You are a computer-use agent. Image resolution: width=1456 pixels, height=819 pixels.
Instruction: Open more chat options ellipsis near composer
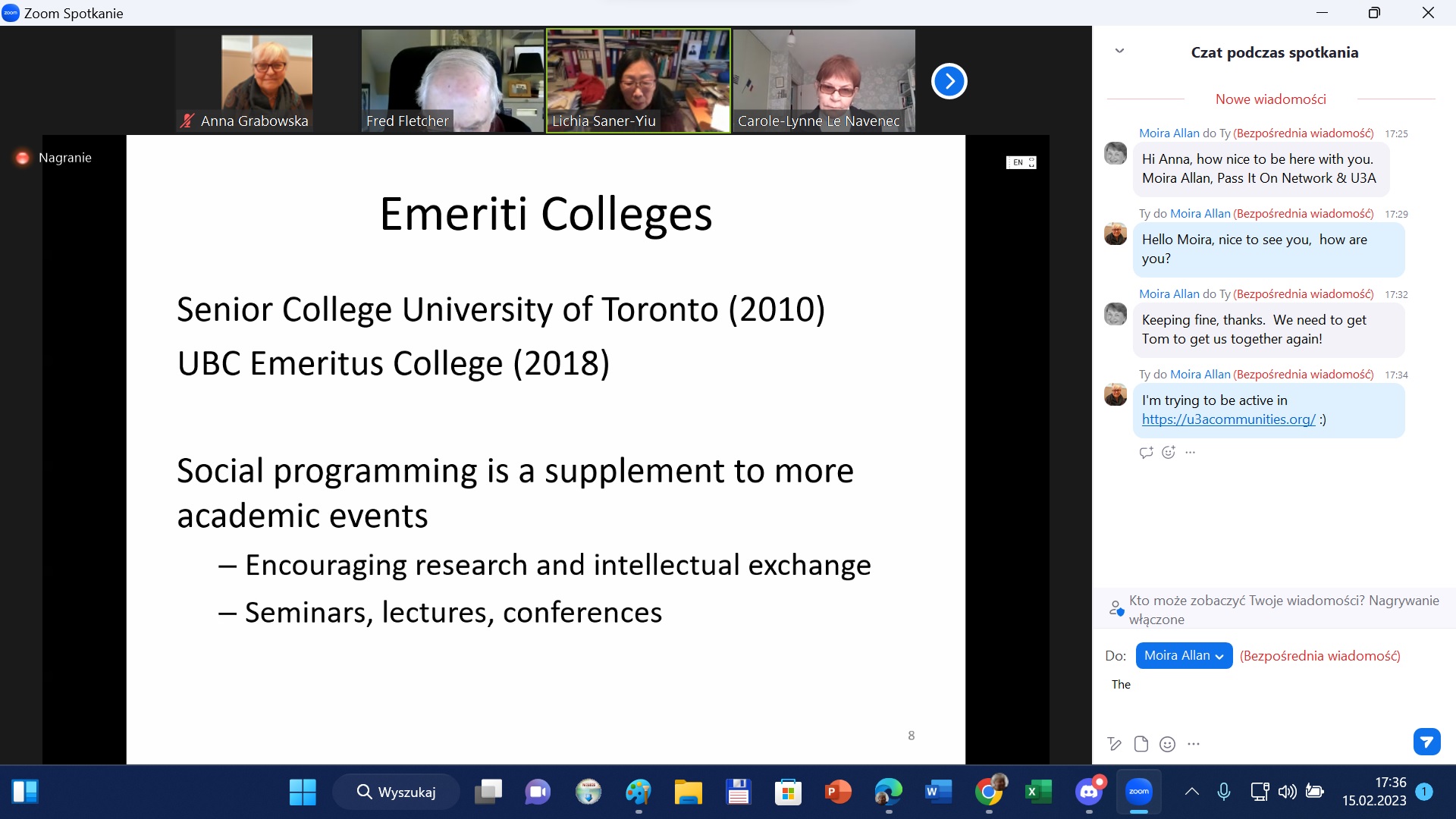[x=1194, y=744]
